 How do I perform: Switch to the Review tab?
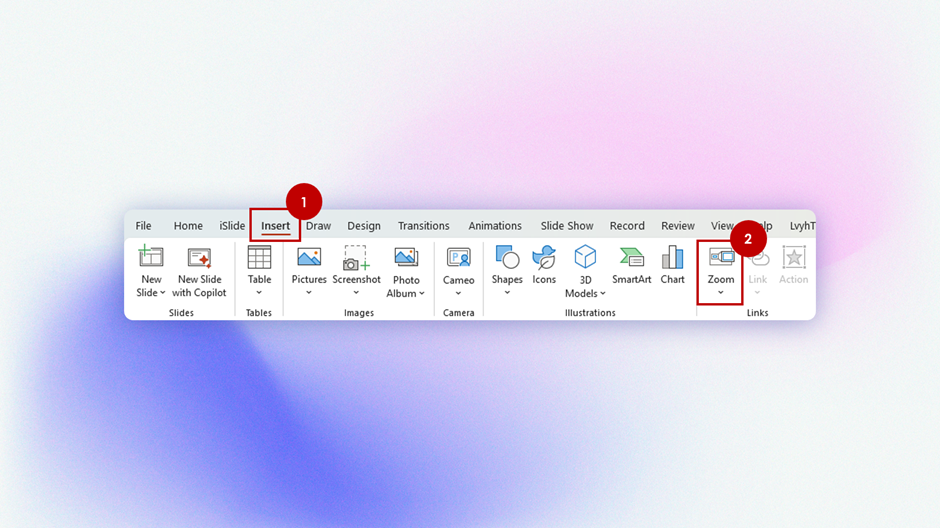pos(678,226)
